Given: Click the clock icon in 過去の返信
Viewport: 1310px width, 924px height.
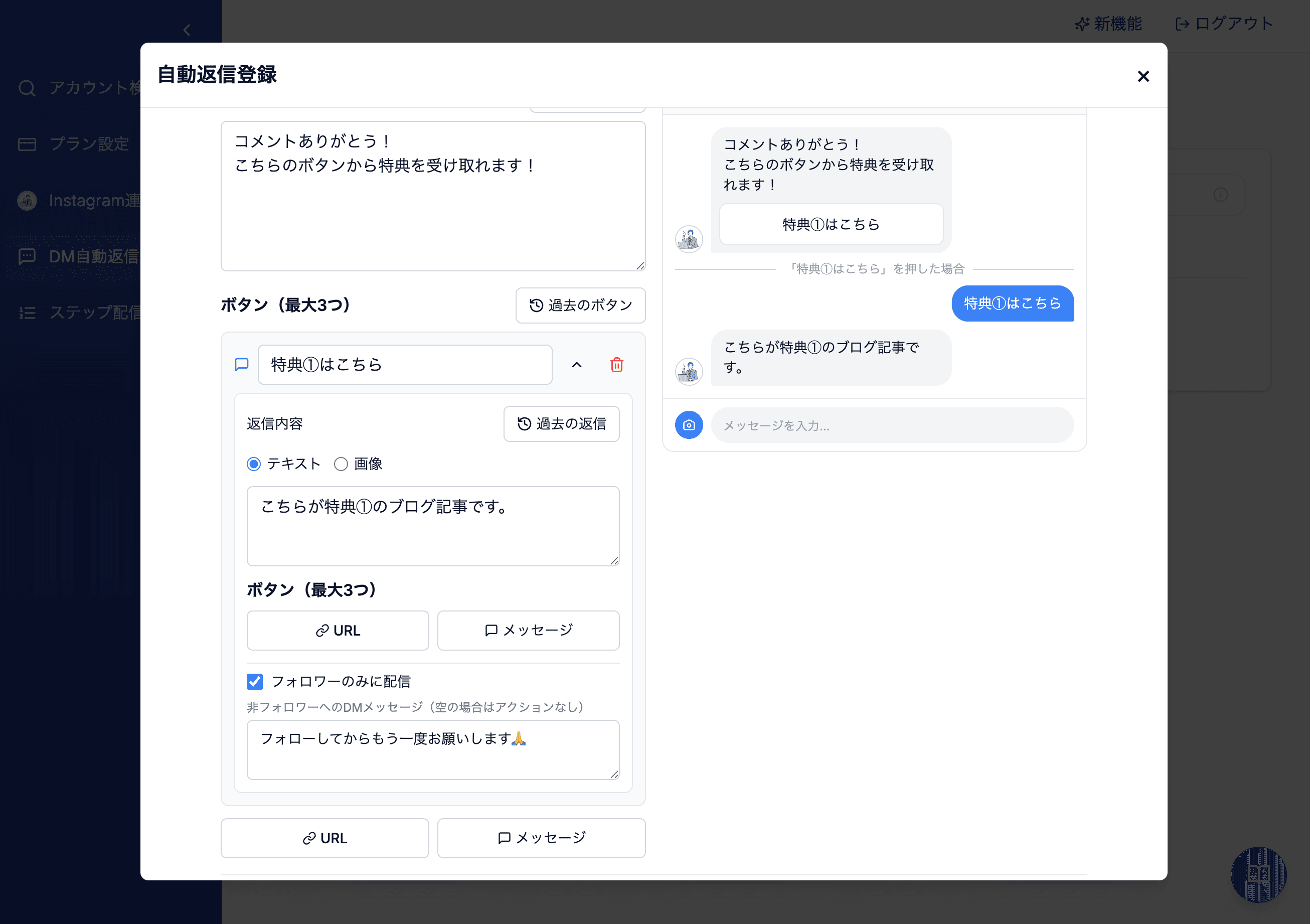Looking at the screenshot, I should coord(524,423).
